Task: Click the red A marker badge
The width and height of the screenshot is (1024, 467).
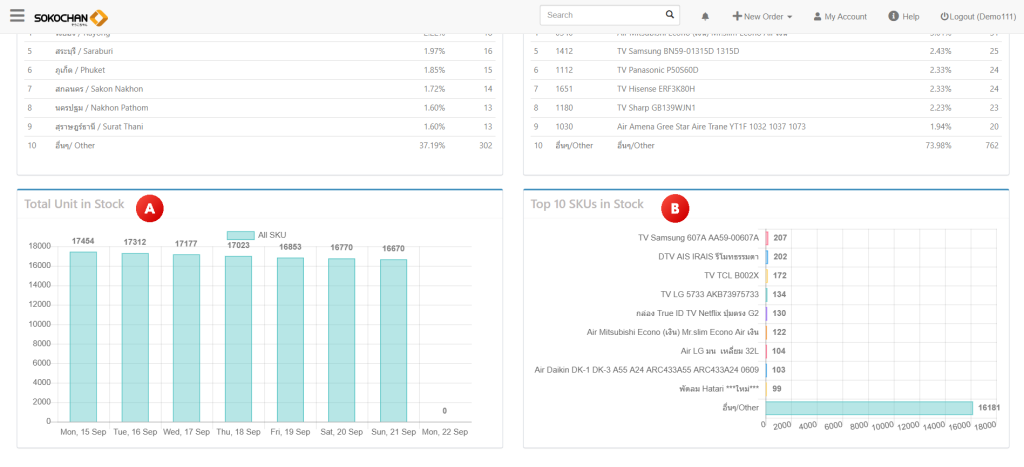Action: (149, 207)
